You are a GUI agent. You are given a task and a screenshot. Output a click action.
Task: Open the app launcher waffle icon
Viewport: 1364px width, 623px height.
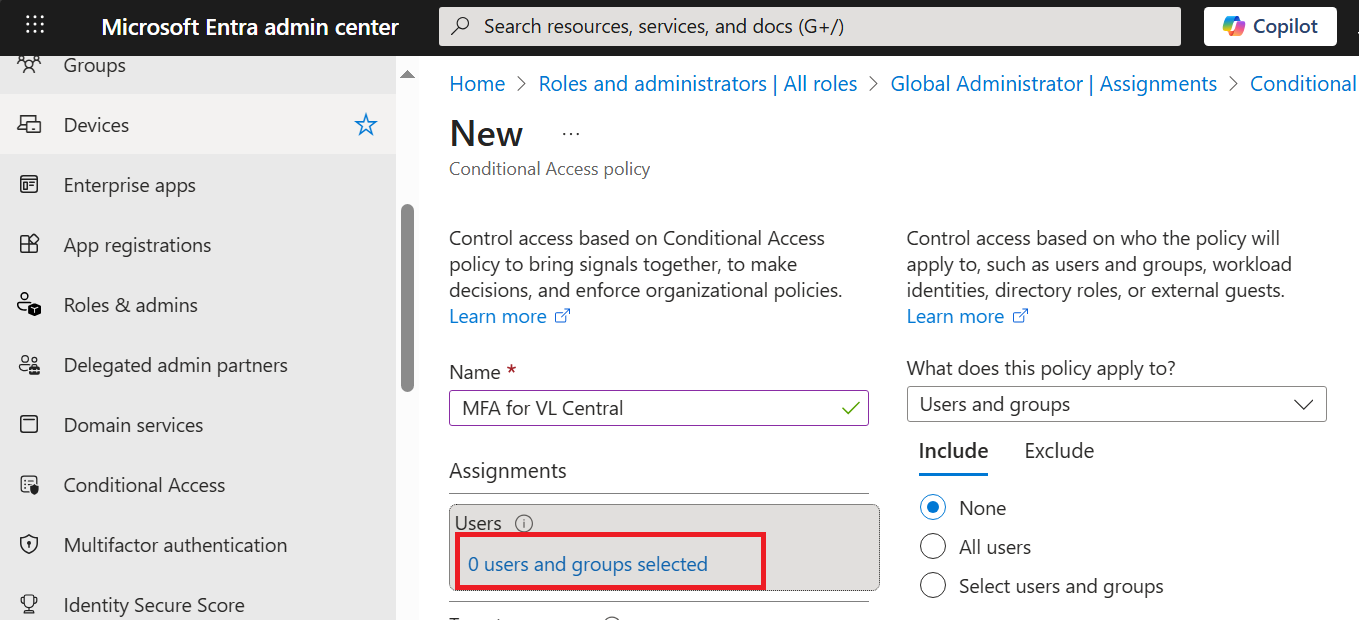(35, 26)
